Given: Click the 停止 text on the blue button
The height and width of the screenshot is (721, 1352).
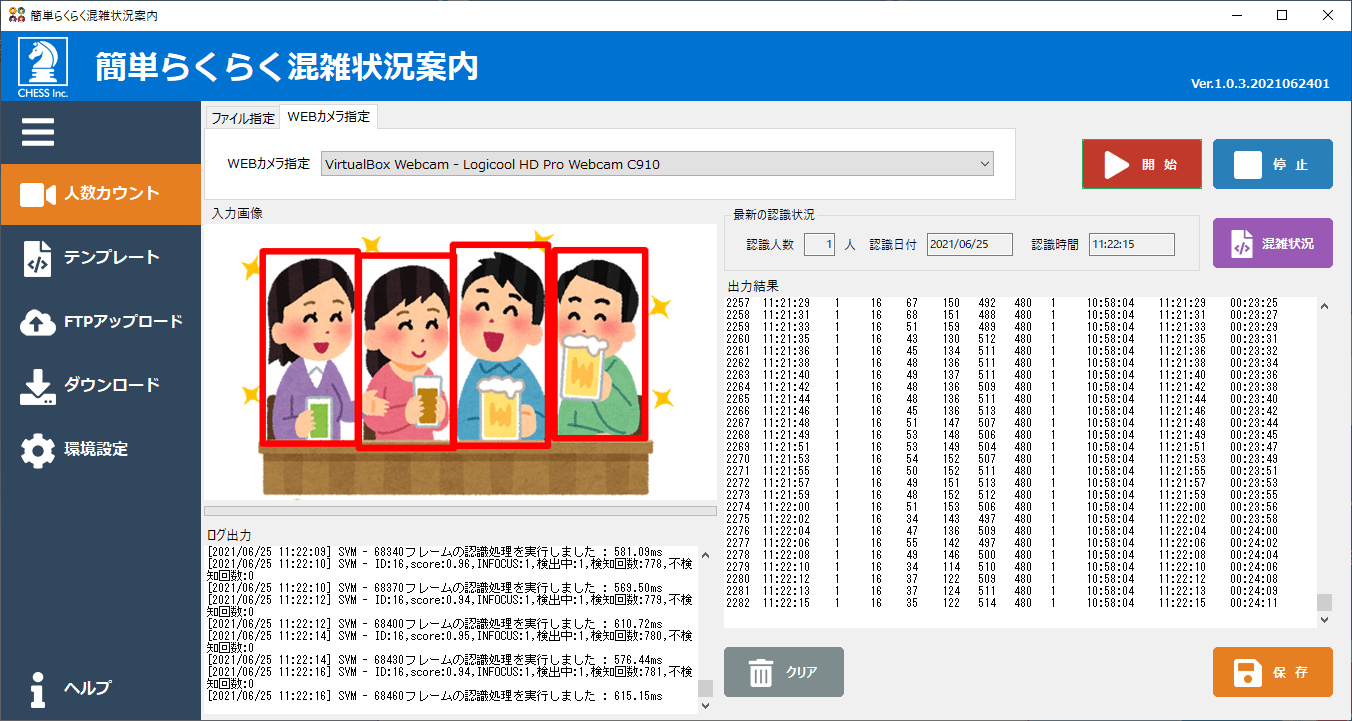Looking at the screenshot, I should pyautogui.click(x=1291, y=165).
